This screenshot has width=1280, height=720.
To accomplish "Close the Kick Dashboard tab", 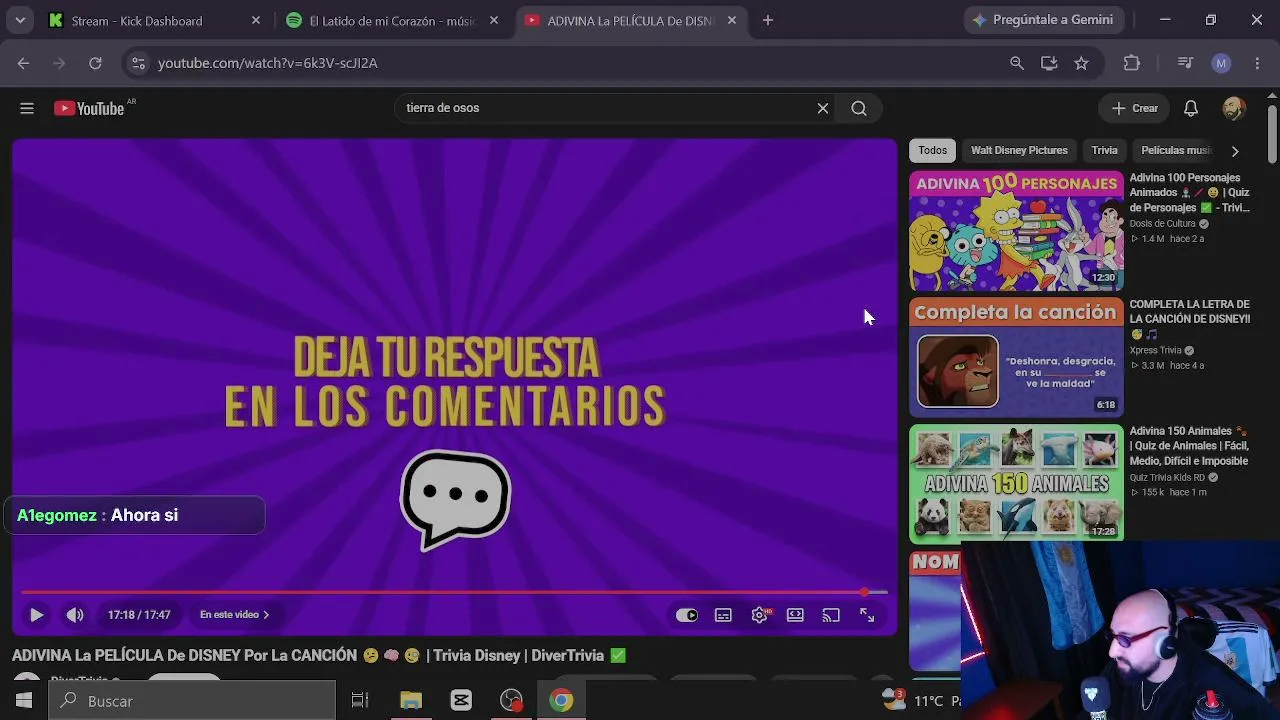I will point(256,20).
